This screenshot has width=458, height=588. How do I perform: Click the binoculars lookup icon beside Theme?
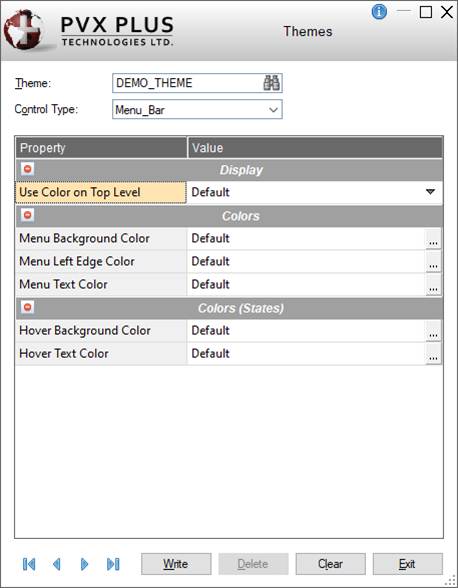click(x=271, y=83)
